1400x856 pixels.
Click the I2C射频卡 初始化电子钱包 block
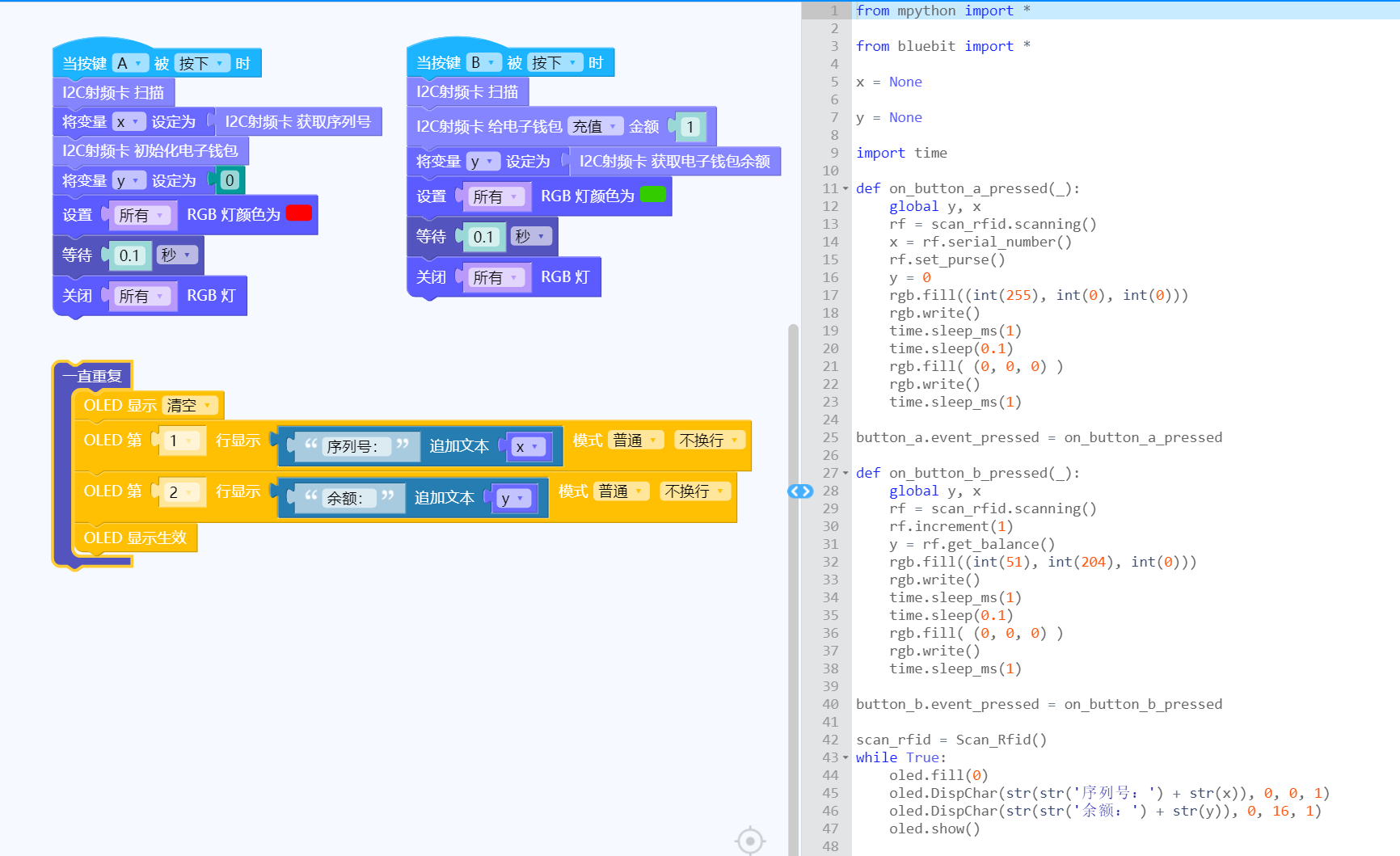coord(150,151)
